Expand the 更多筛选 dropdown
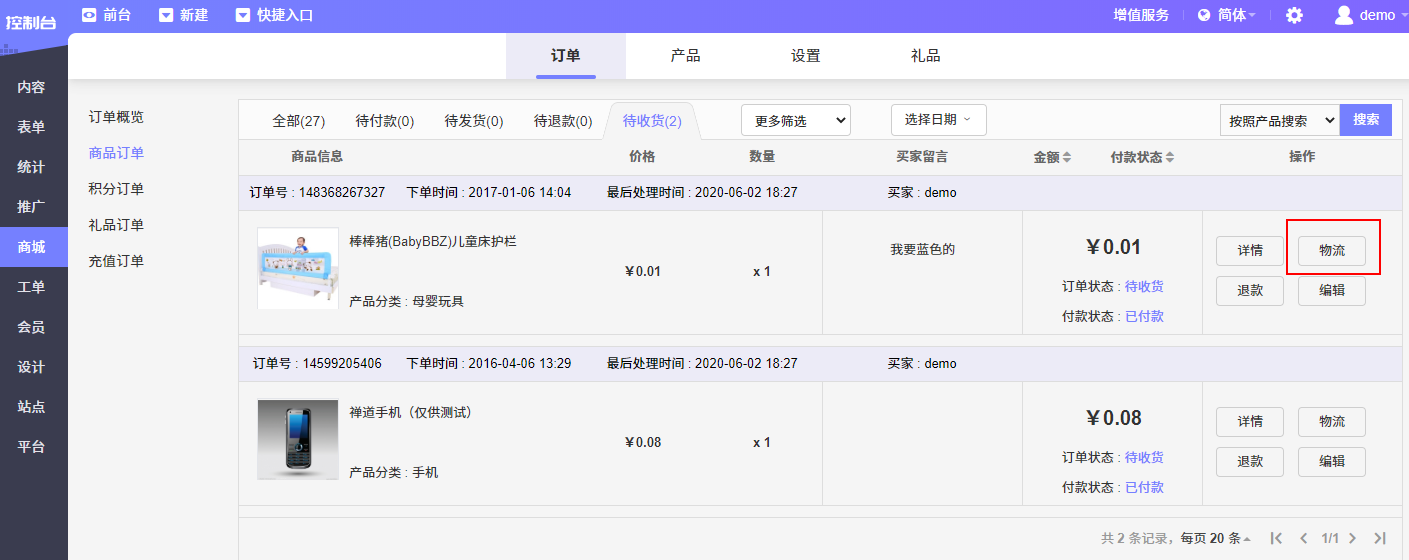Screen dimensions: 1409x560 tap(795, 121)
